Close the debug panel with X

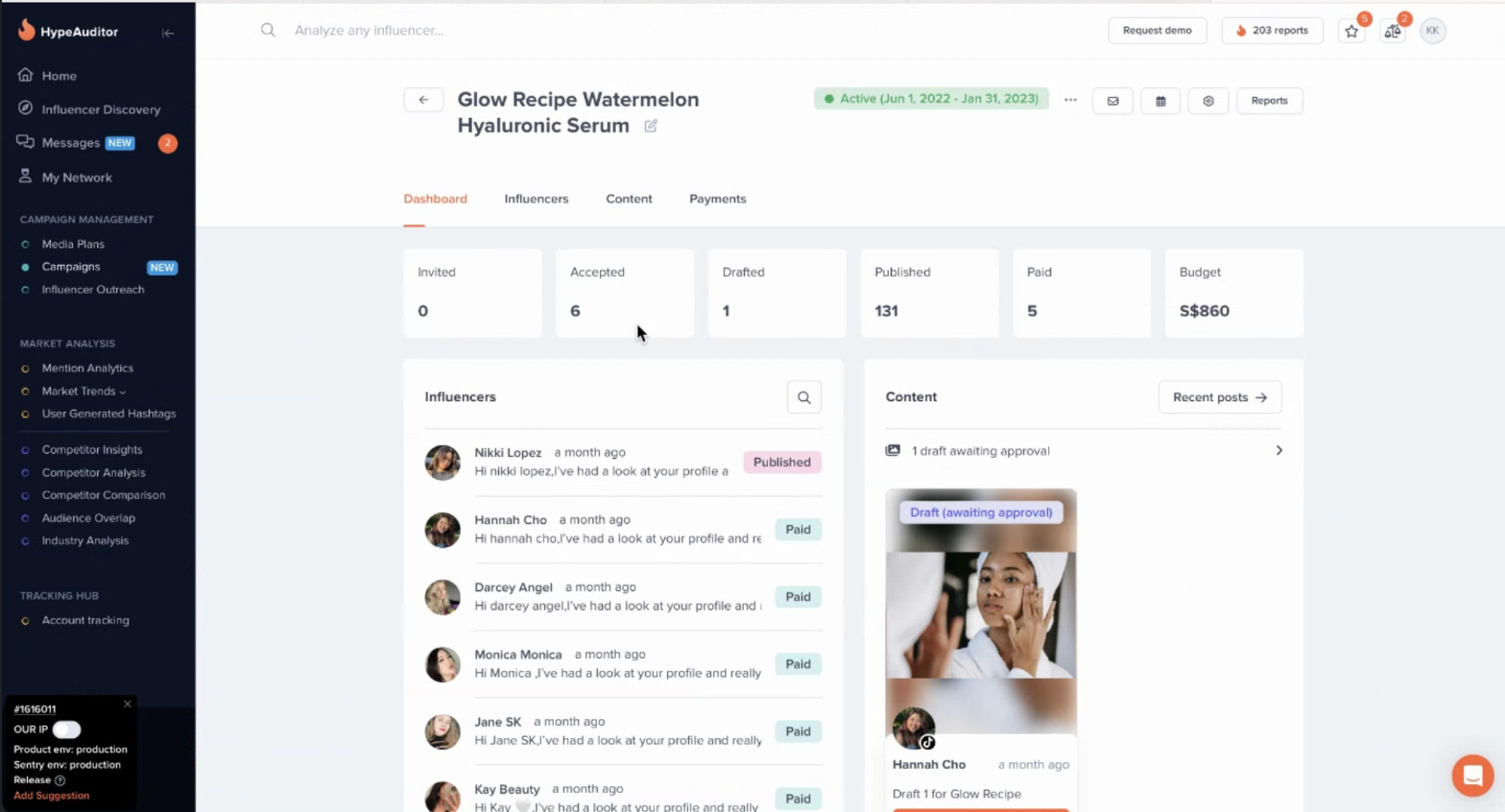click(127, 704)
